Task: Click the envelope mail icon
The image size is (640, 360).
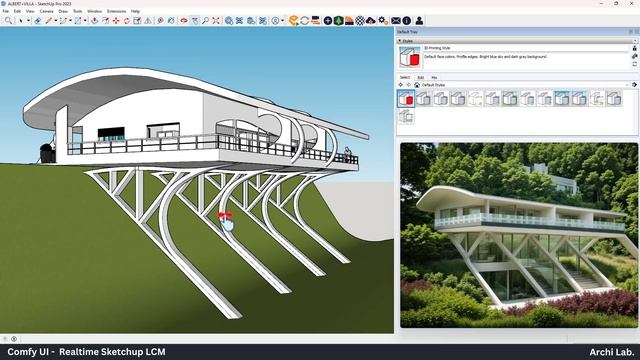Action: click(x=396, y=20)
